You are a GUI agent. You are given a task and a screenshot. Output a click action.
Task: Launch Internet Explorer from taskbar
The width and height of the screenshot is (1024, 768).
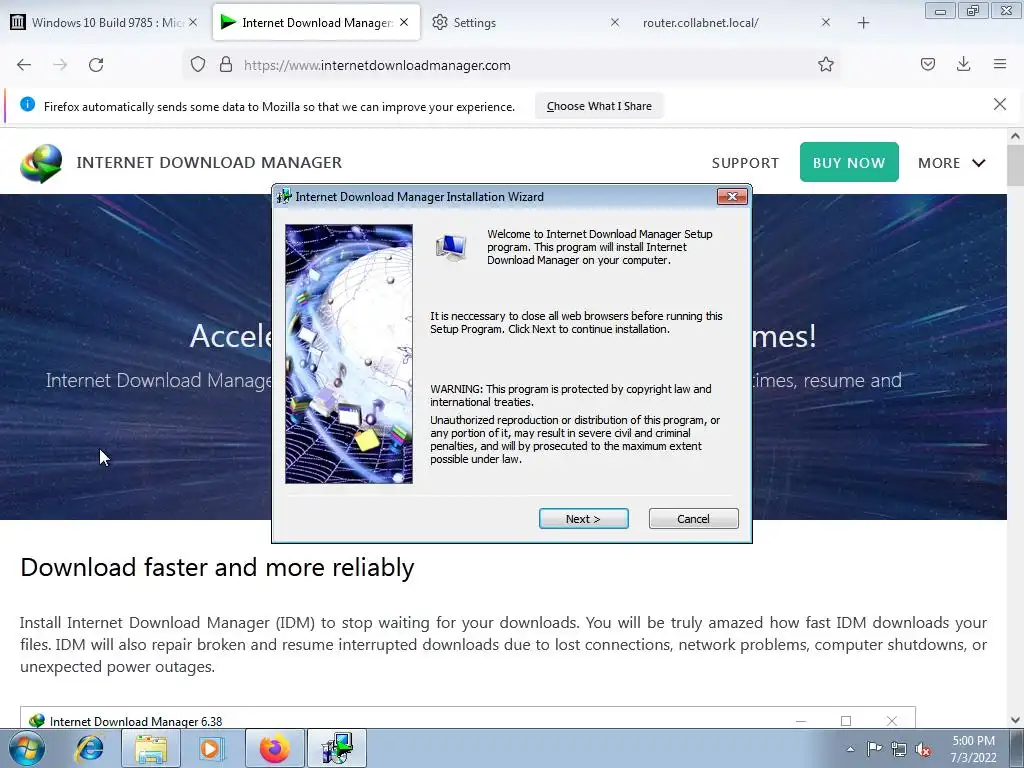(89, 748)
